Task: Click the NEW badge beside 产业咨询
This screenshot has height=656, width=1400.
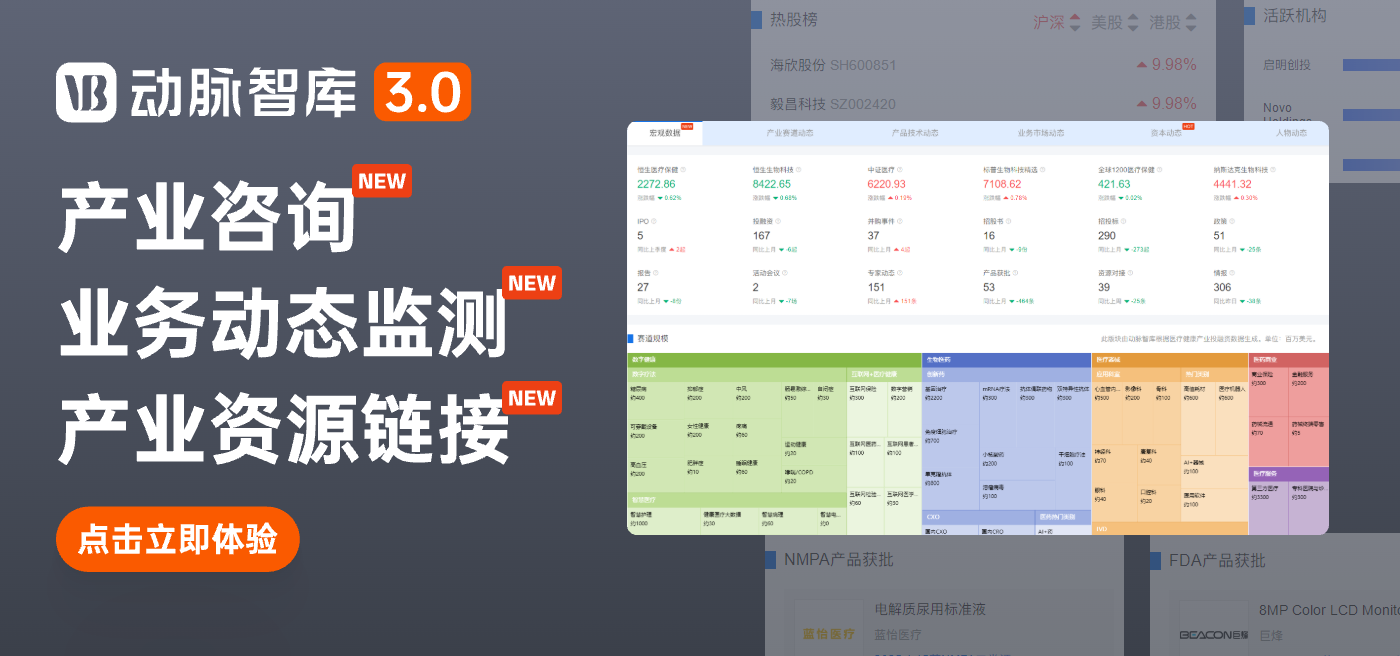Action: [x=381, y=181]
